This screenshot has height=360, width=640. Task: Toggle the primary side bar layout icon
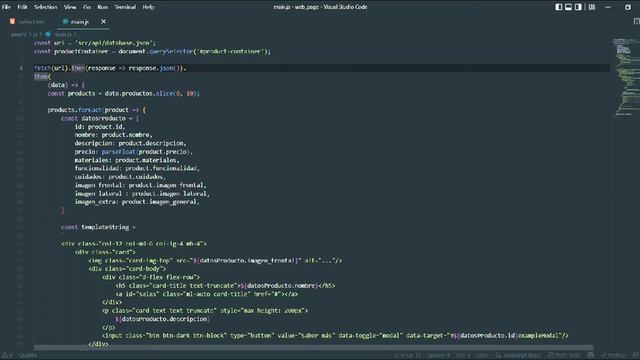(559, 7)
